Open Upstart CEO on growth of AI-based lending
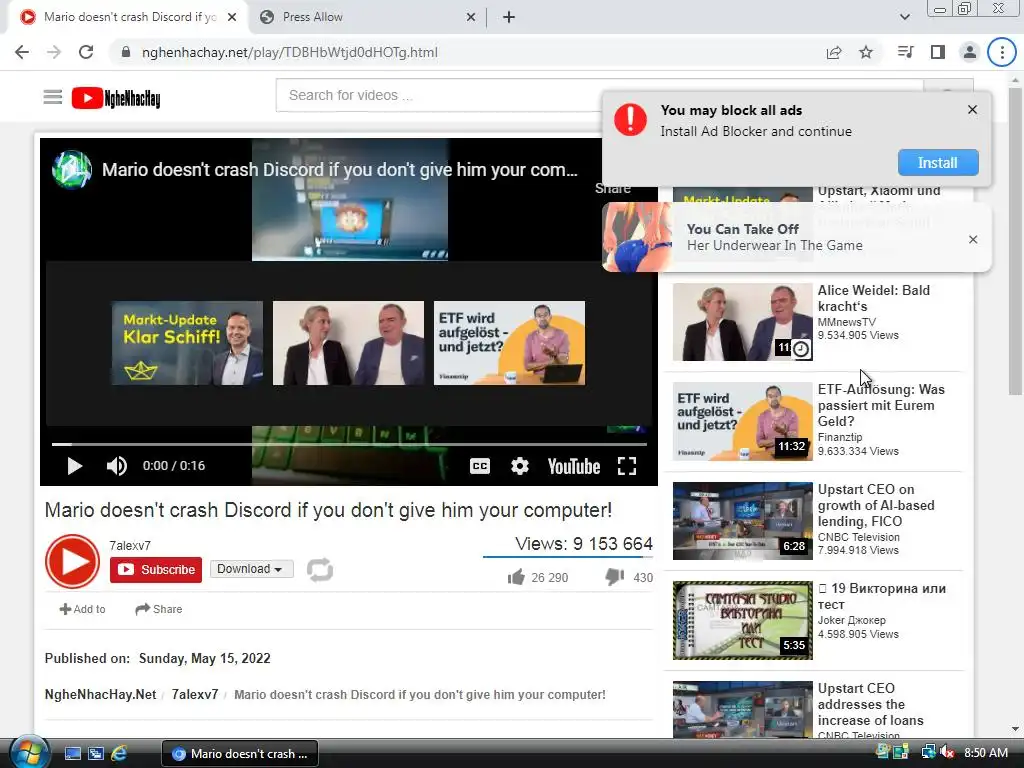The width and height of the screenshot is (1024, 768). click(x=876, y=505)
